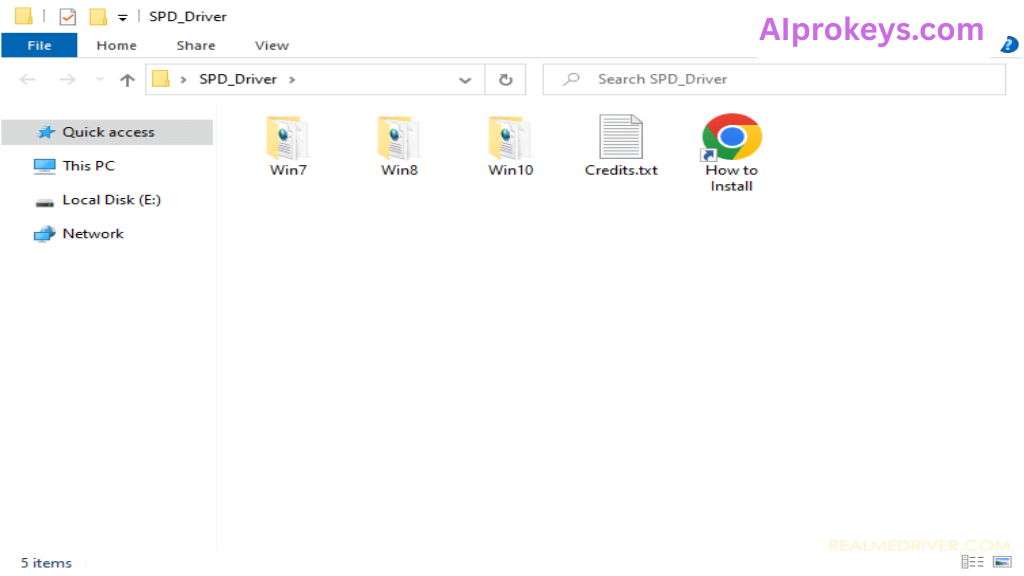The image size is (1024, 576).
Task: Expand chevron before SPD_Driver in path
Action: coord(184,80)
